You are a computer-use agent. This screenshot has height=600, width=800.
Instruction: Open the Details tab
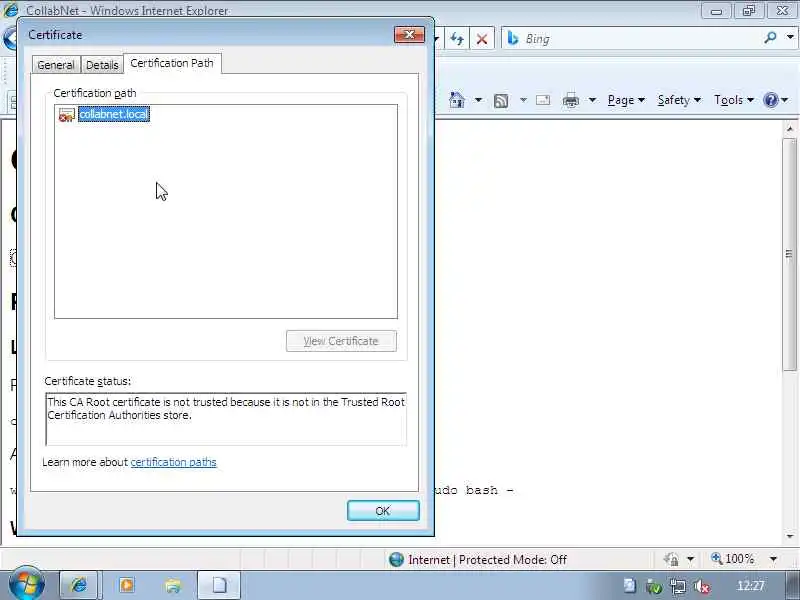click(x=102, y=65)
